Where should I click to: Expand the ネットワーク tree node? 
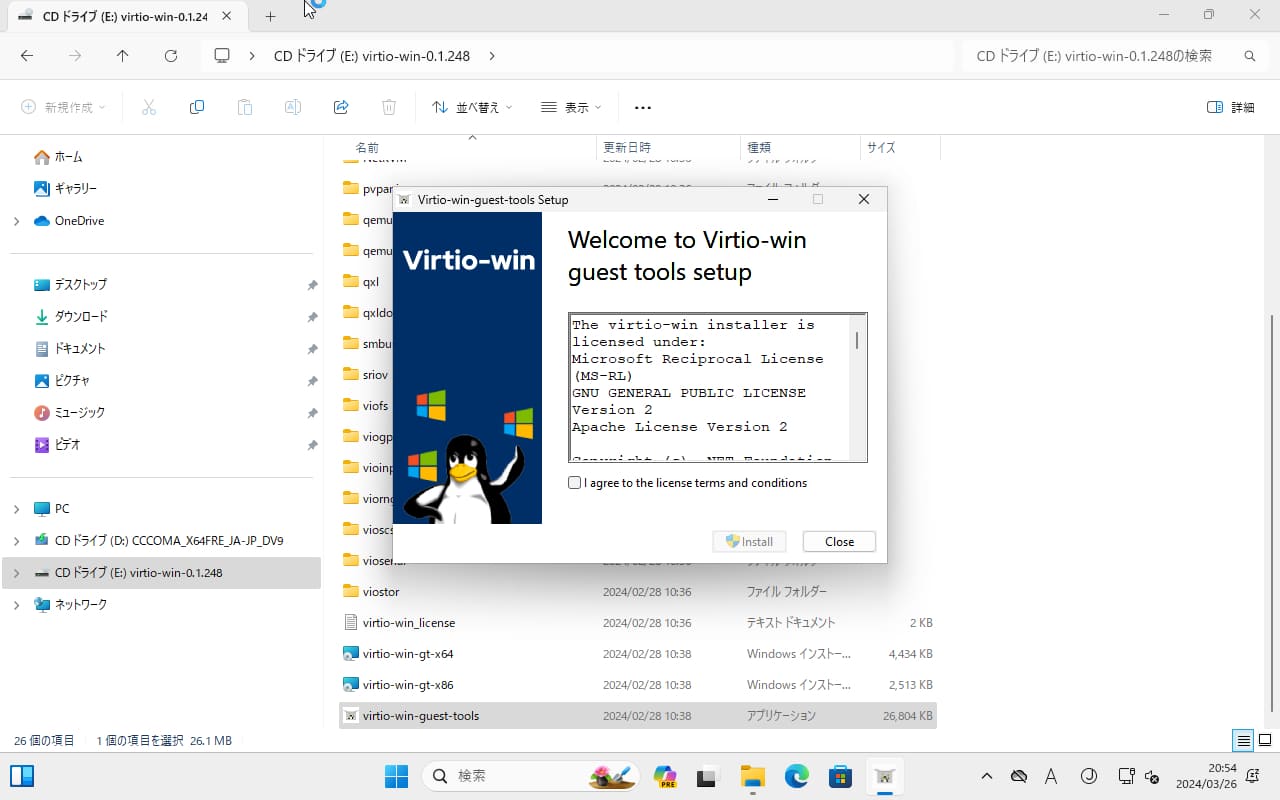(x=16, y=605)
